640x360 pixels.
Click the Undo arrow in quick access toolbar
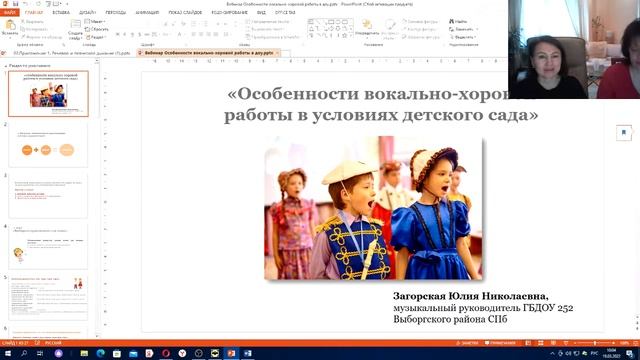point(26,4)
